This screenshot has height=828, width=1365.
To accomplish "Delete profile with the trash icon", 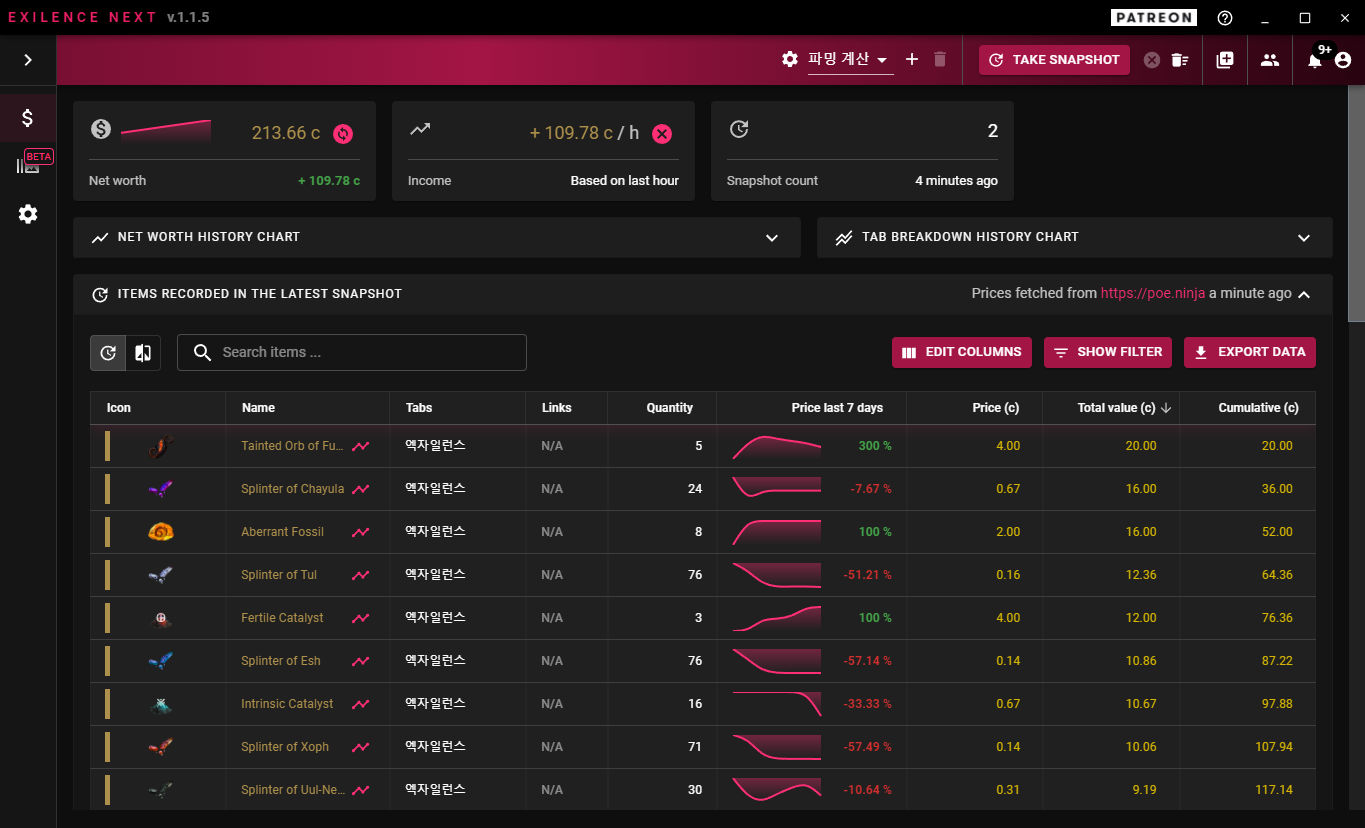I will (940, 59).
